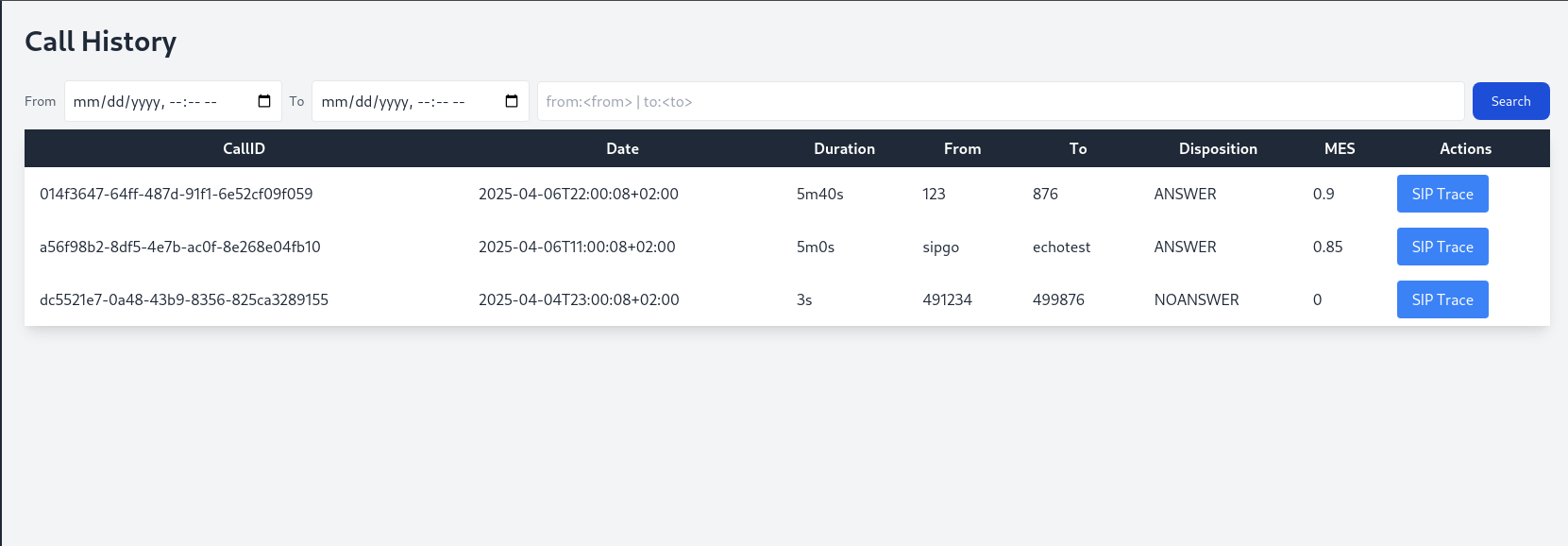The width and height of the screenshot is (1568, 546).
Task: Open SIP Trace for the sipgo call
Action: [x=1442, y=247]
